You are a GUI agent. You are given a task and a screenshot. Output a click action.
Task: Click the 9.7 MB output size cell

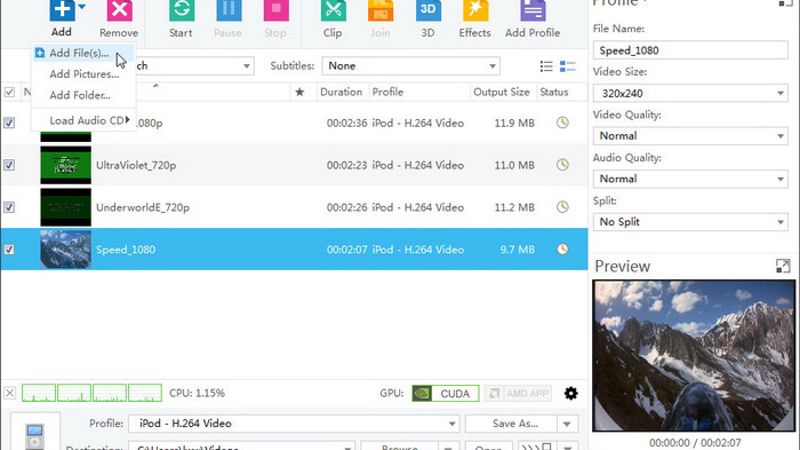coord(517,249)
